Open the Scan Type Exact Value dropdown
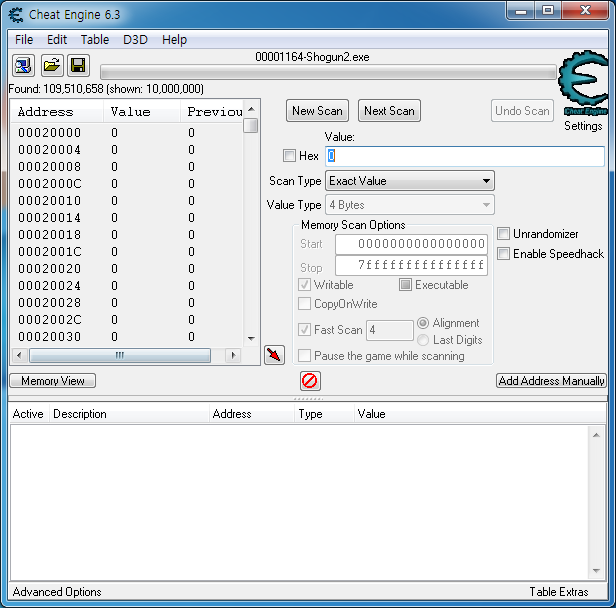This screenshot has width=616, height=608. coord(410,181)
